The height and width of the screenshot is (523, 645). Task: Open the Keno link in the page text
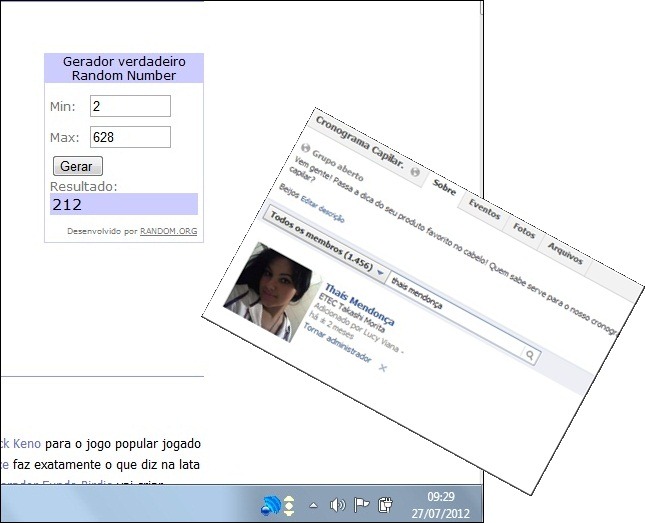[26, 444]
